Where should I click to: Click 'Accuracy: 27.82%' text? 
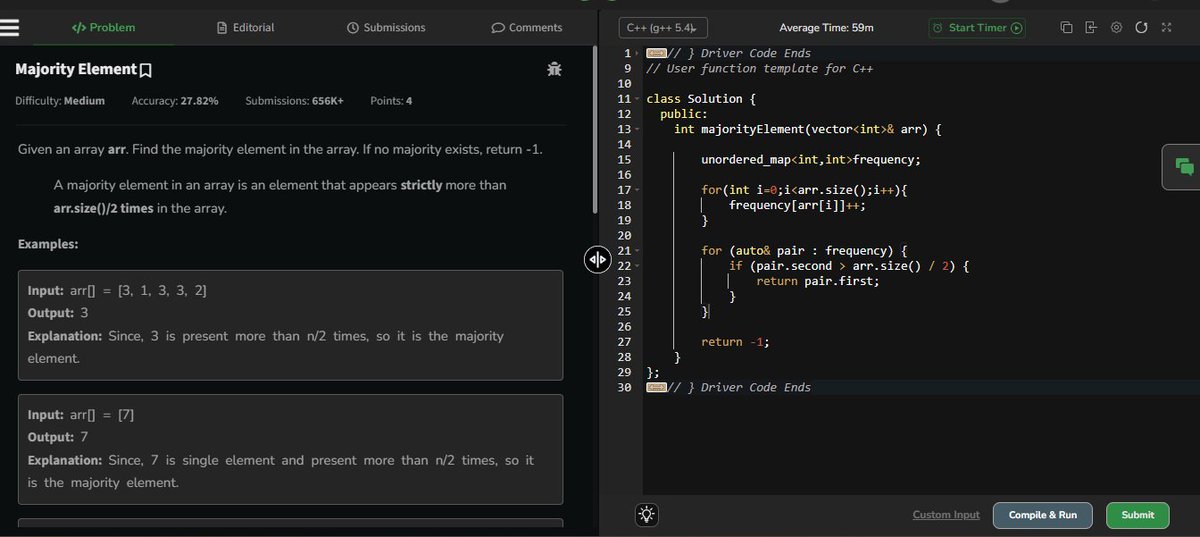tap(175, 101)
